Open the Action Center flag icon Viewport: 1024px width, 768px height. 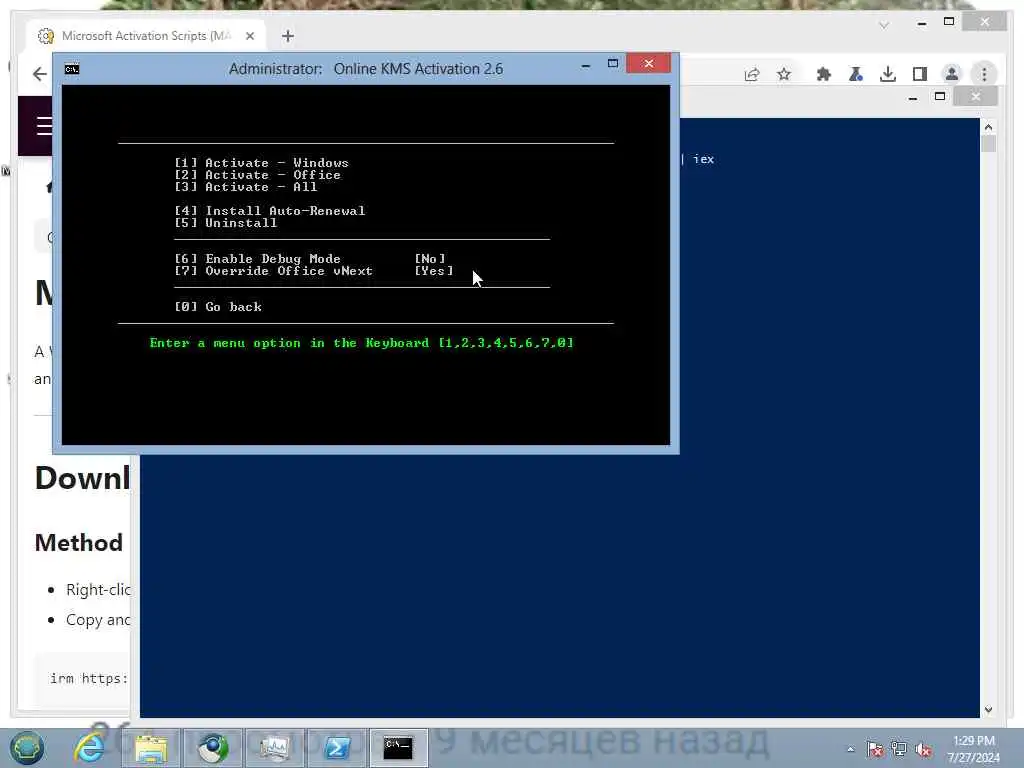coord(875,749)
